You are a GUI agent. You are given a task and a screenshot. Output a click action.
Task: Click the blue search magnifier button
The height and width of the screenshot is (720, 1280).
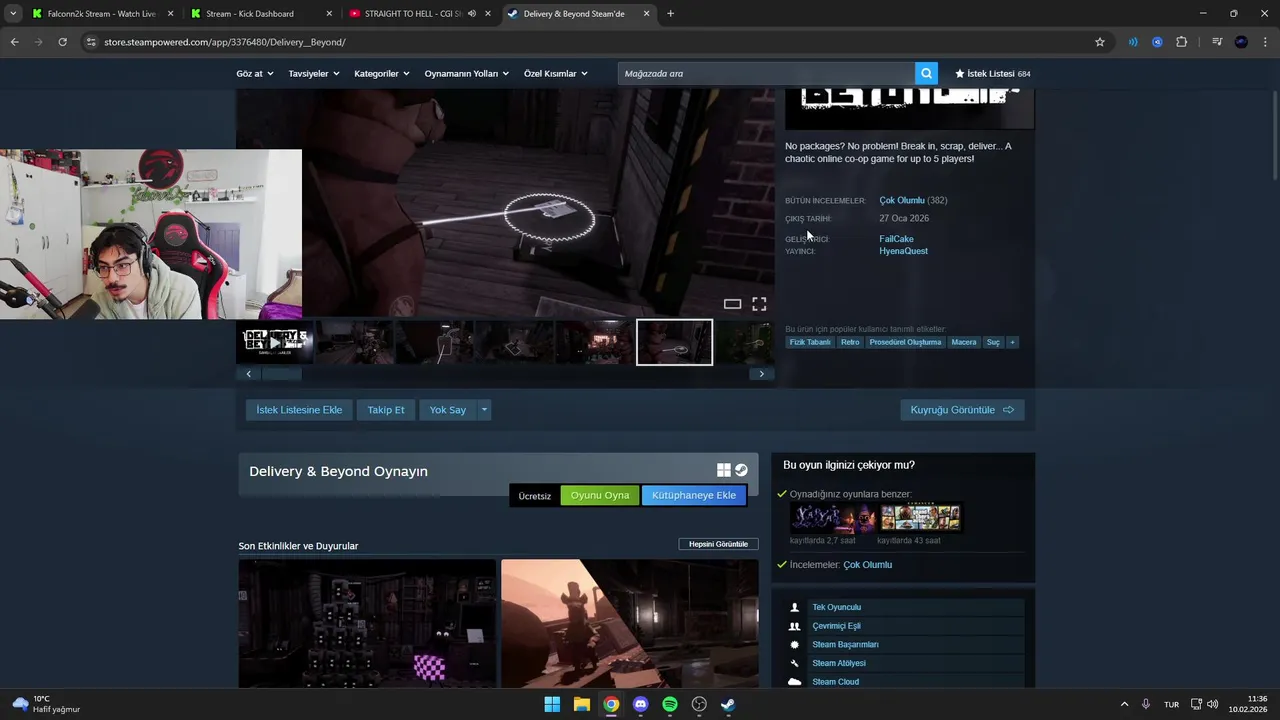point(927,73)
